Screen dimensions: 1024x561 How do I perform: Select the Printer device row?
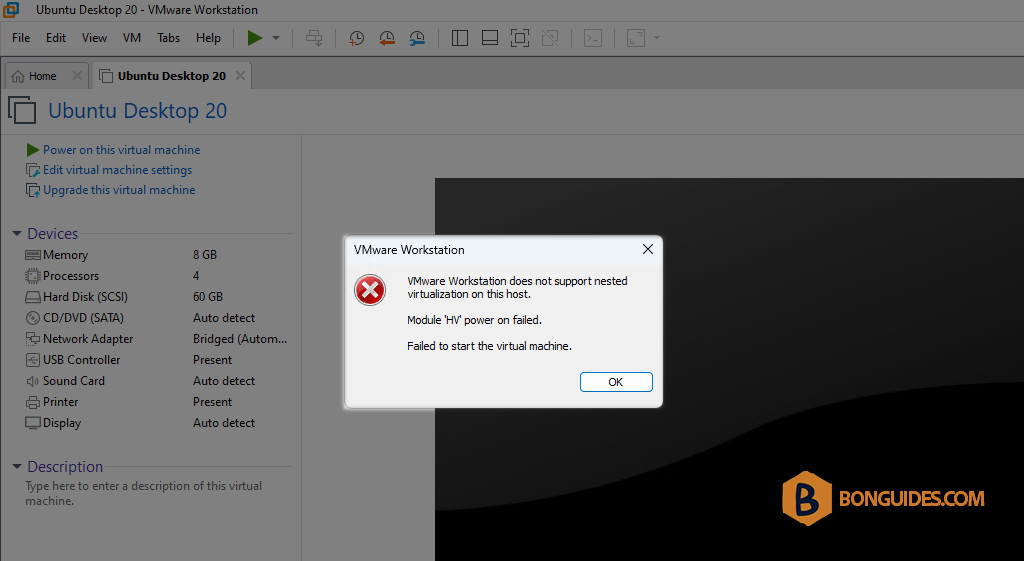tap(157, 401)
